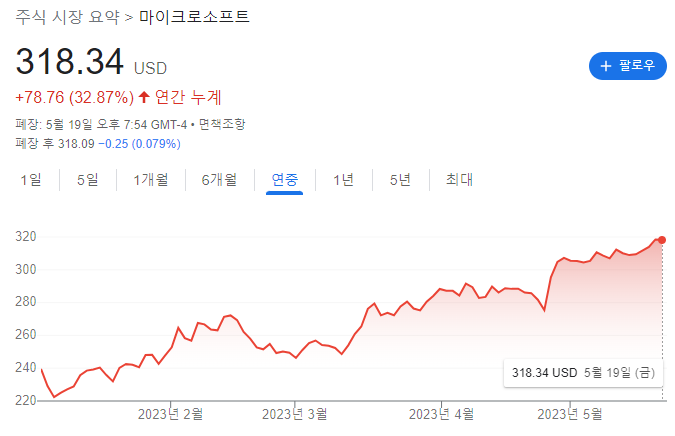Click the 2023년 2월 axis label

coord(170,414)
